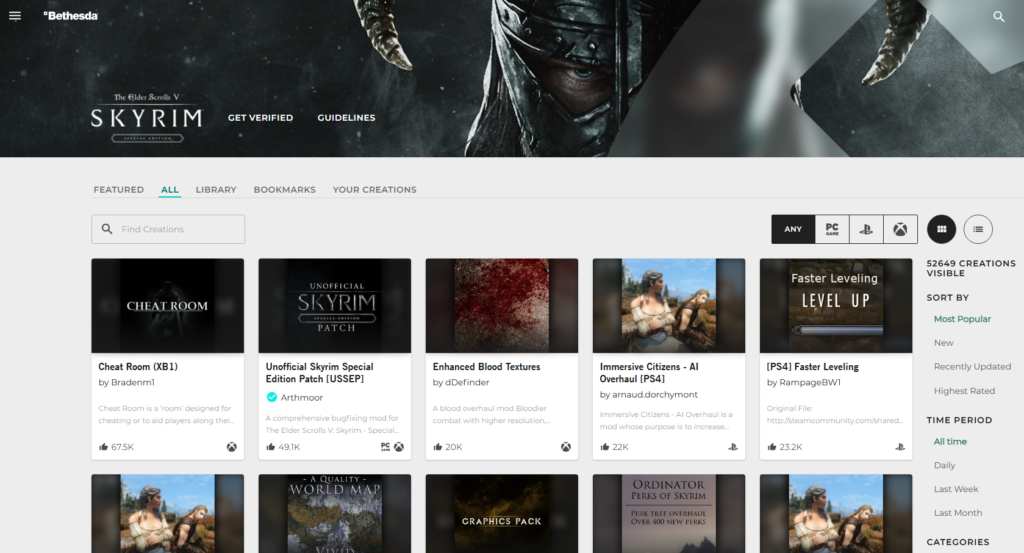
Task: Open the Featured tab
Action: tap(119, 190)
